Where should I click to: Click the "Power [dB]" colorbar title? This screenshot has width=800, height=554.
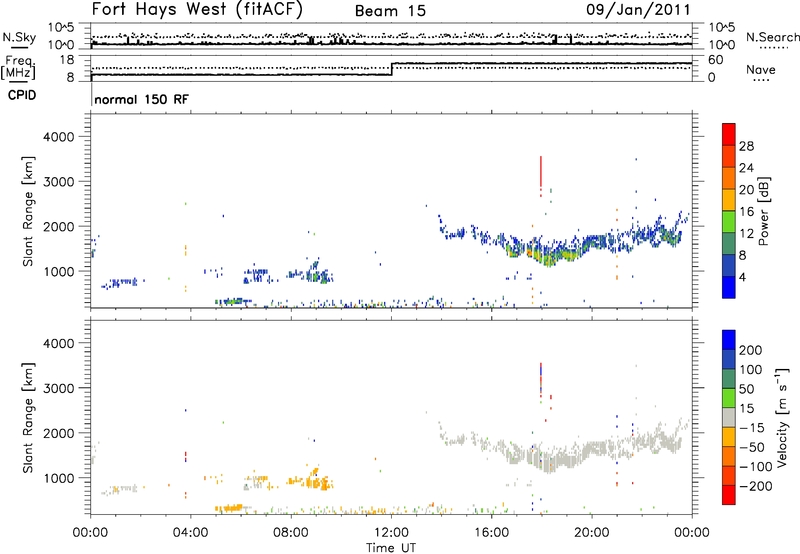[763, 211]
